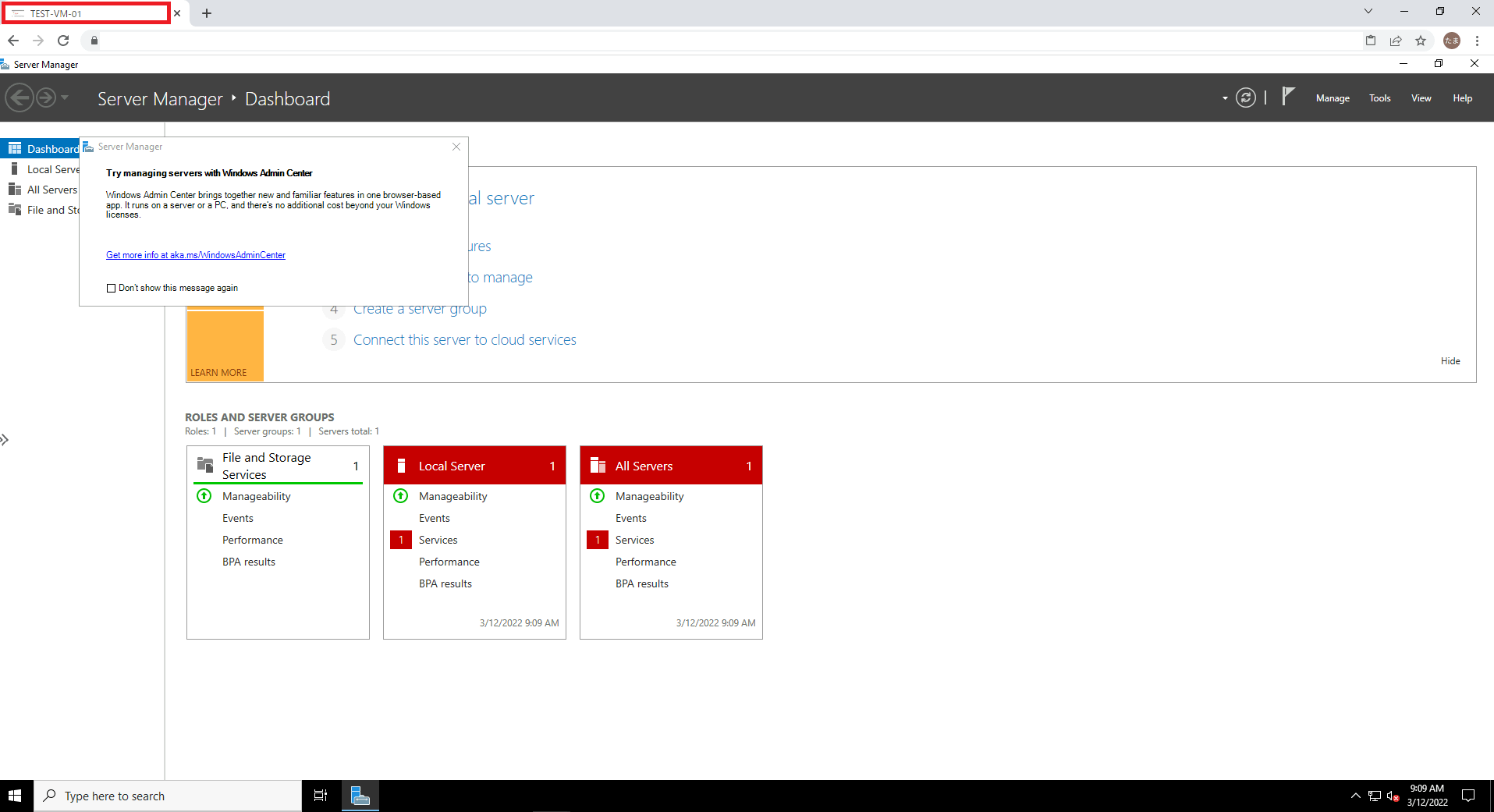This screenshot has width=1494, height=812.
Task: Click the address bar lock icon
Action: (94, 41)
